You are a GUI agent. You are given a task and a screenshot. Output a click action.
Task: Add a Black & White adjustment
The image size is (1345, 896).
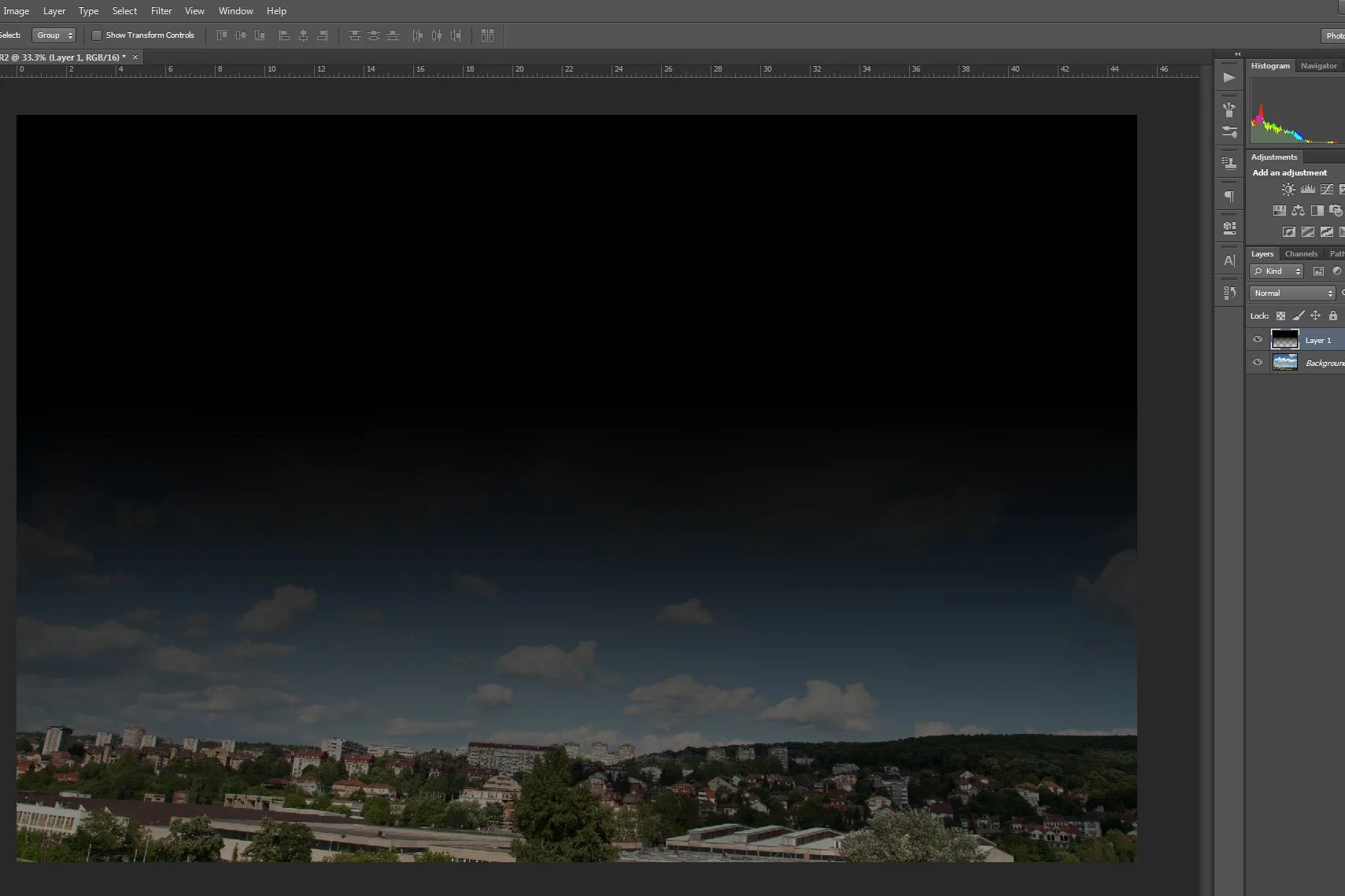tap(1317, 211)
